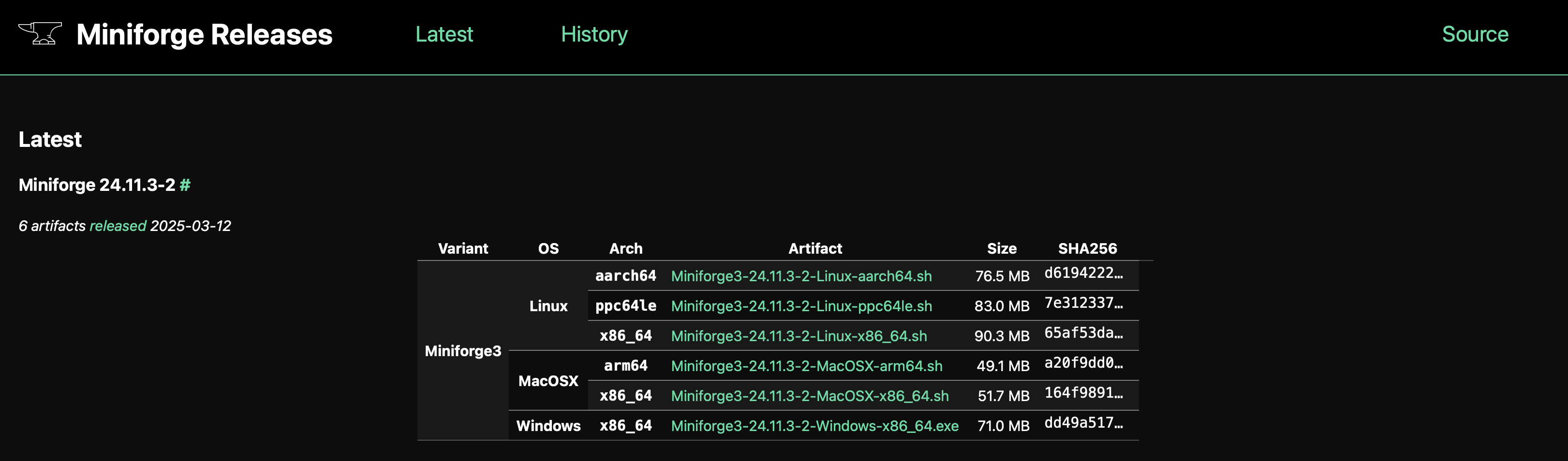Click the d6194222 SHA256 hash
The image size is (1568, 461).
click(x=1083, y=273)
